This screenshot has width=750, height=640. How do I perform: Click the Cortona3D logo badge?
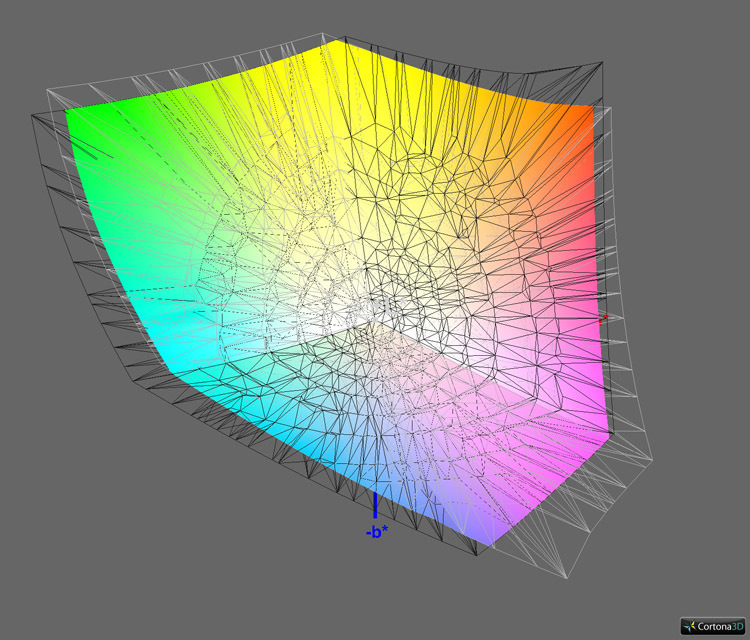(713, 626)
